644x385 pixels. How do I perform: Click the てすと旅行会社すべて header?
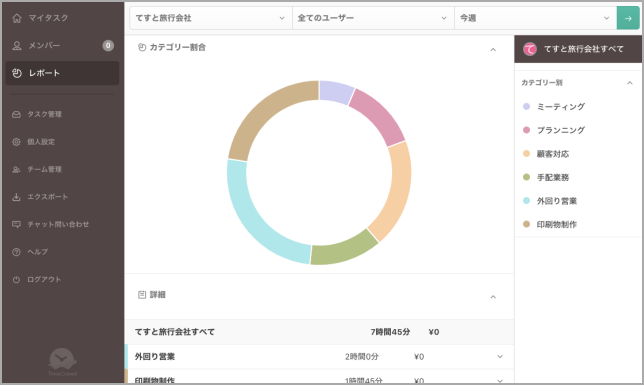(x=578, y=49)
